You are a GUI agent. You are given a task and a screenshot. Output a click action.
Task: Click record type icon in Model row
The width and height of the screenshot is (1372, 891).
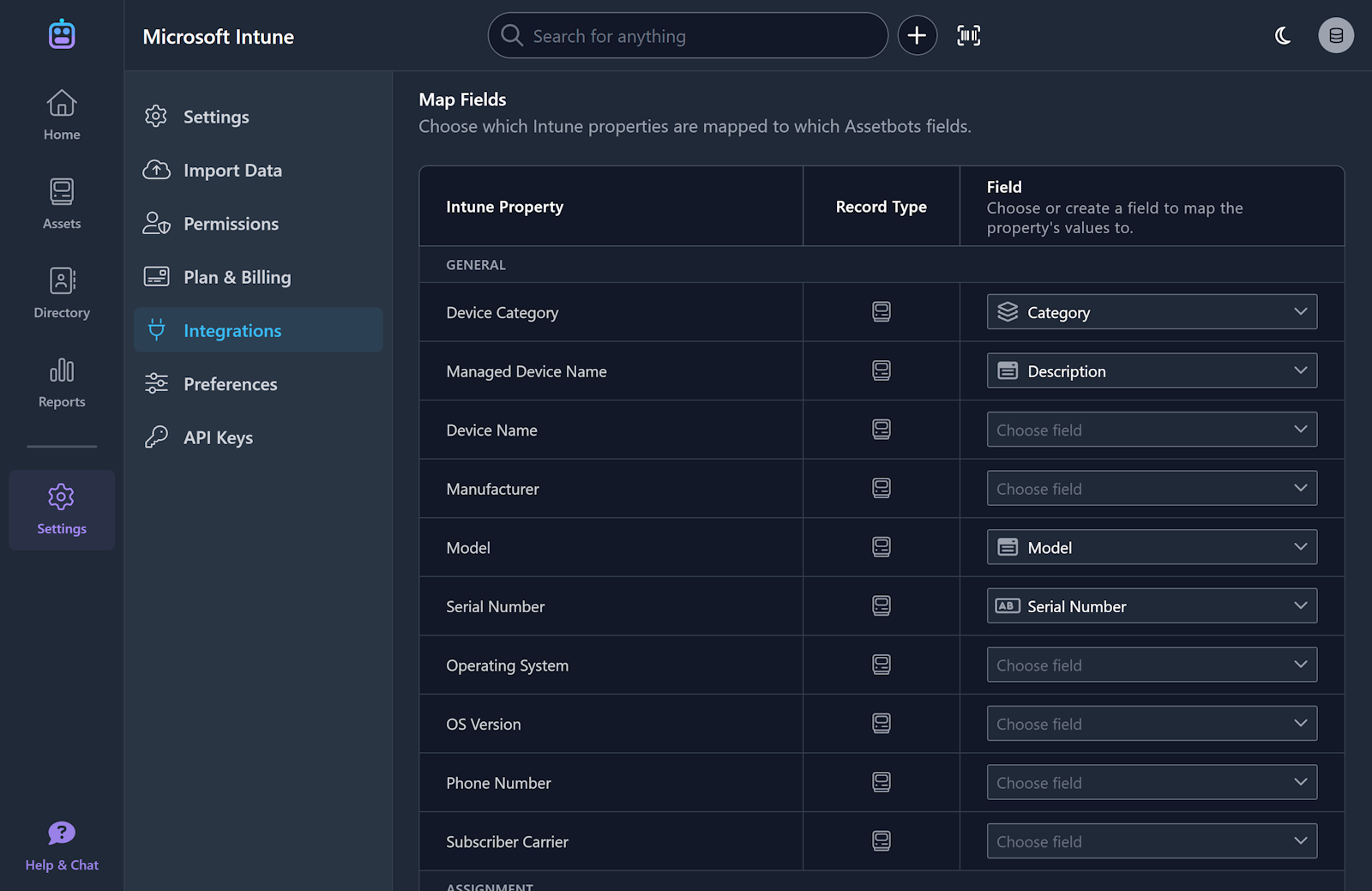coord(882,547)
